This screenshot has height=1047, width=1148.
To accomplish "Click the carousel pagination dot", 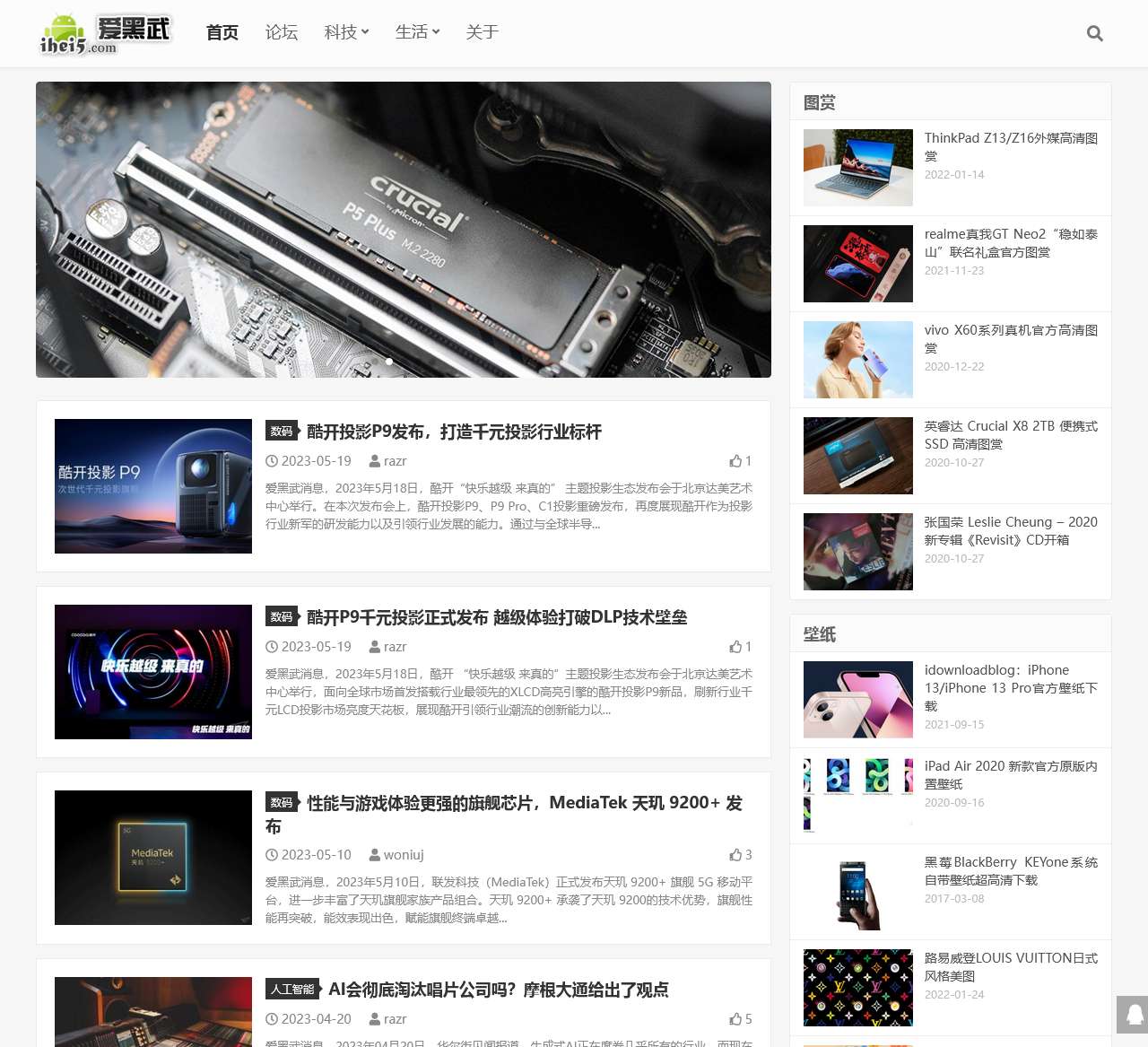I will pos(388,362).
